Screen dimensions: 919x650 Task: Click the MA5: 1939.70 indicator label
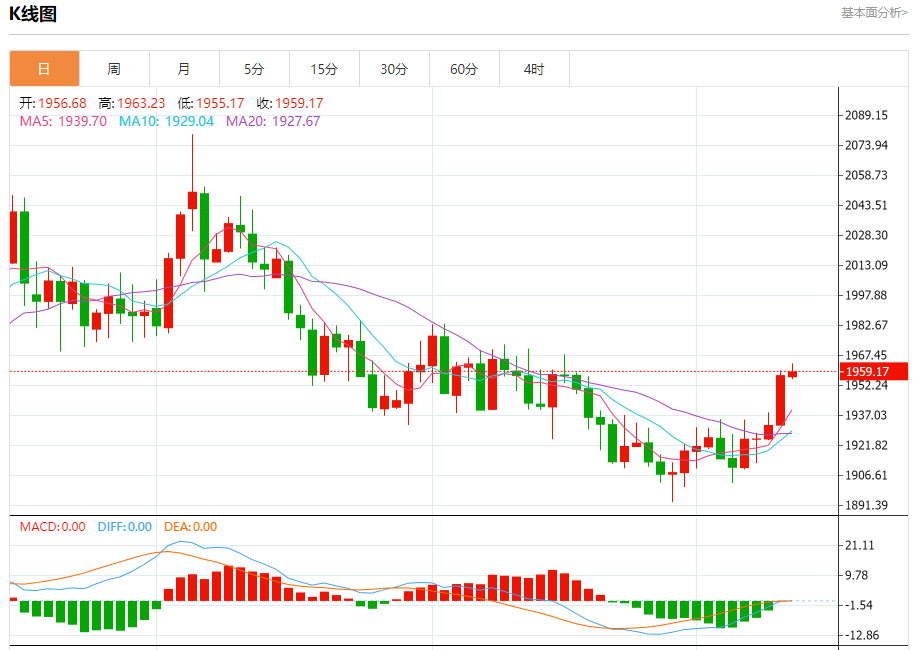pyautogui.click(x=63, y=121)
